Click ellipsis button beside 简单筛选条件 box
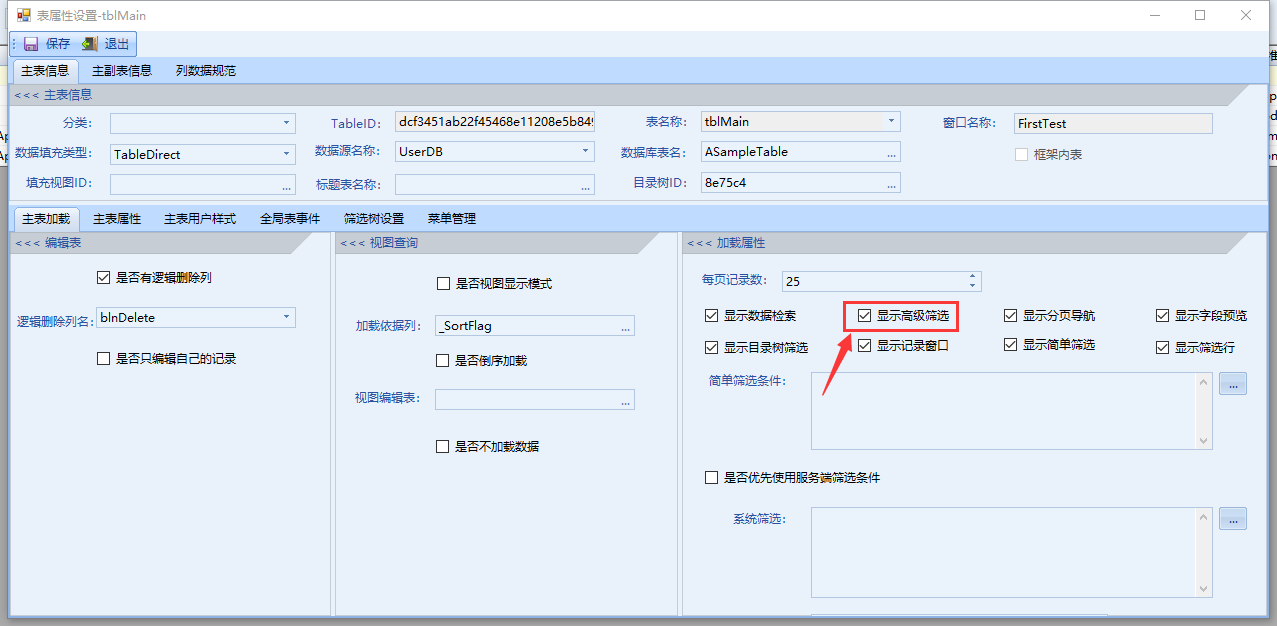Viewport: 1277px width, 626px height. [1233, 383]
